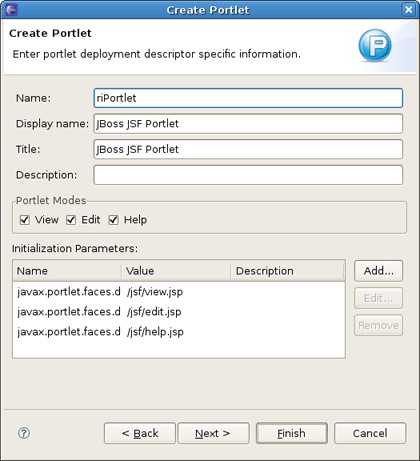This screenshot has height=461, width=420.
Task: Select the row with /jsf/edit.jsp
Action: pos(179,312)
